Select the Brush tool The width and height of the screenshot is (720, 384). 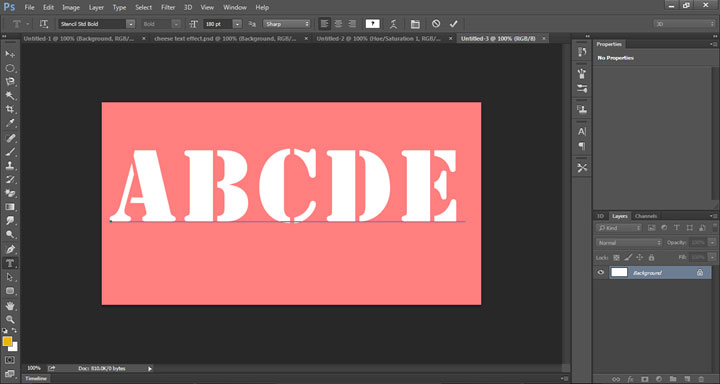coord(10,152)
